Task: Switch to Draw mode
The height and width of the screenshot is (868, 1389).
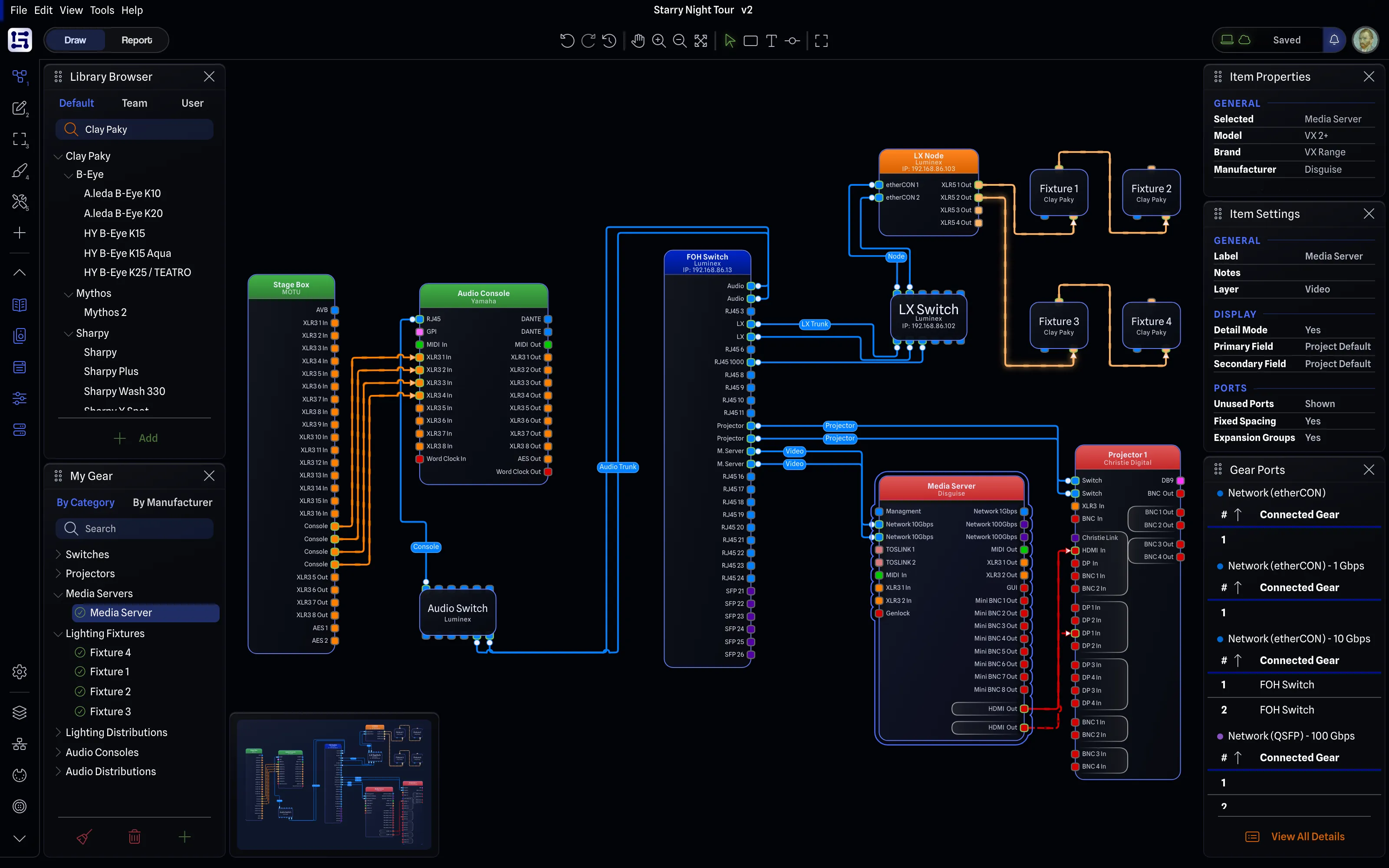Action: pyautogui.click(x=75, y=40)
